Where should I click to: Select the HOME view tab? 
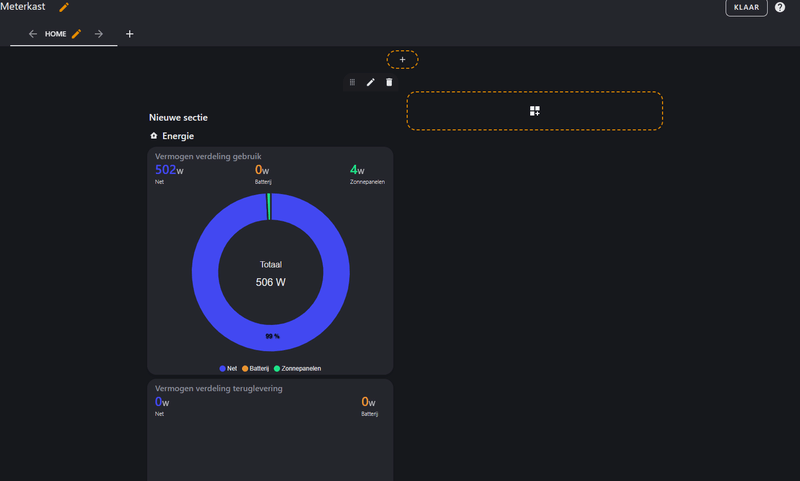point(55,34)
